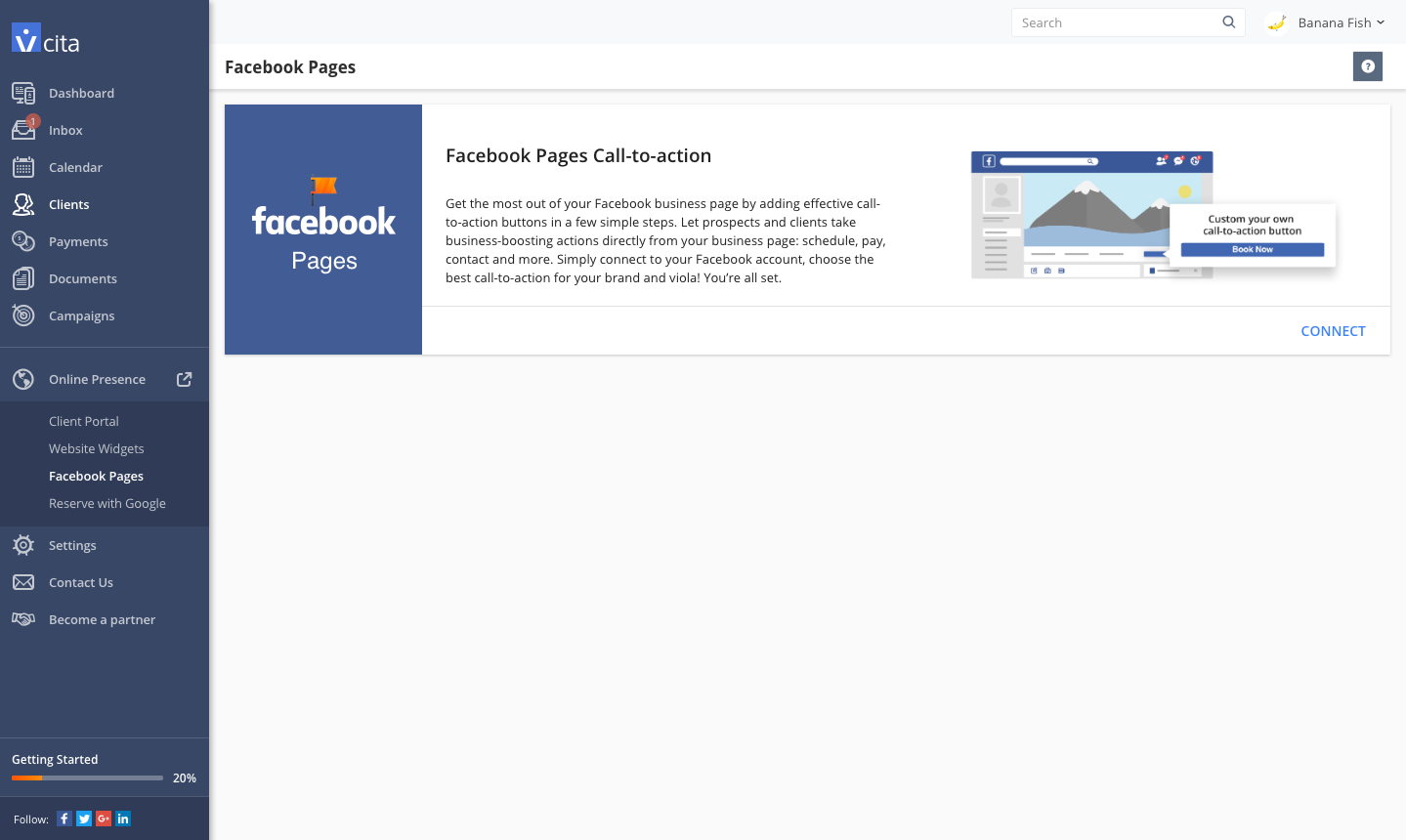This screenshot has height=840, width=1406.
Task: Click the CONNECT link
Action: point(1333,331)
